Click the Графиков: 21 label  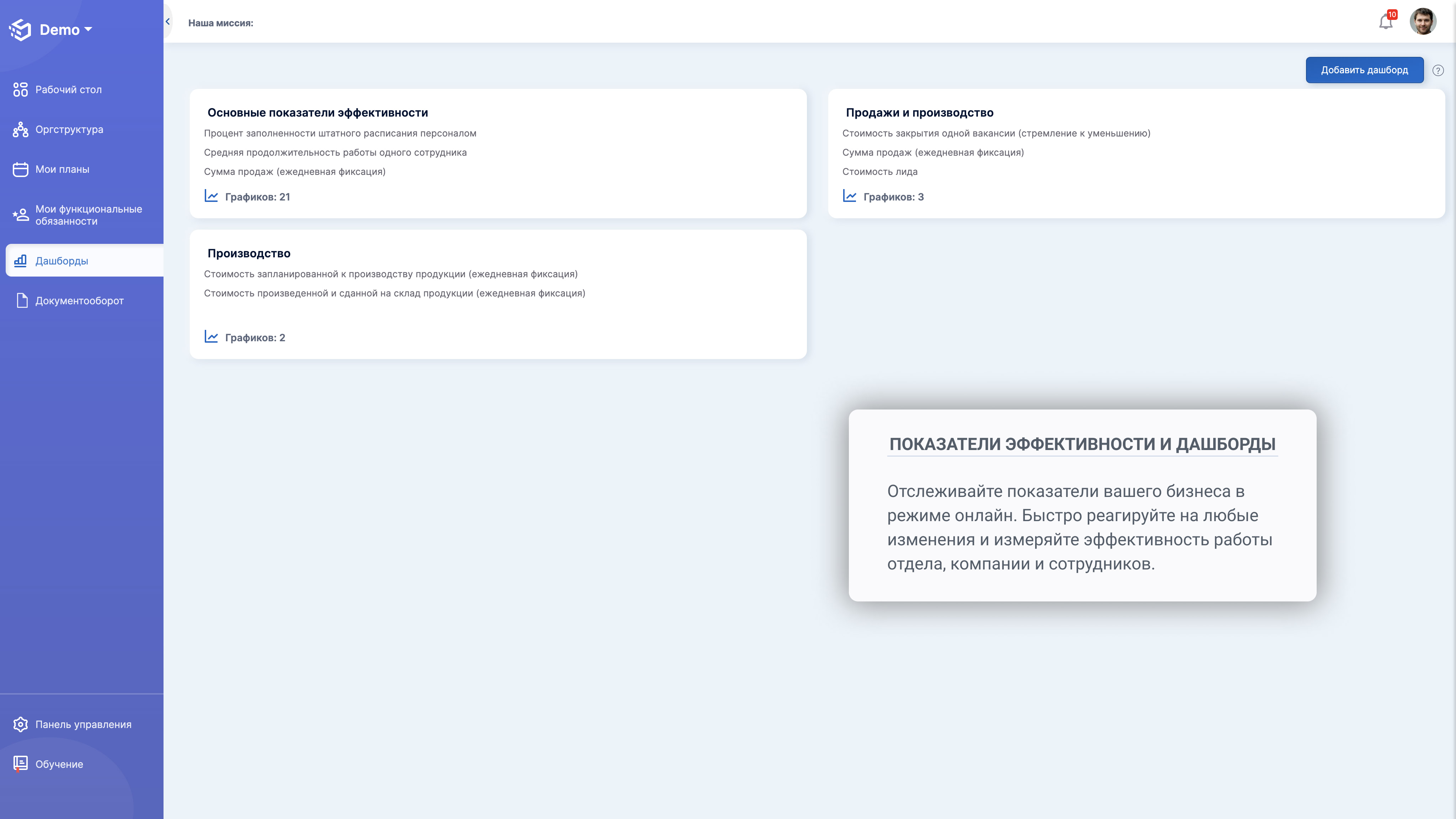(x=257, y=197)
